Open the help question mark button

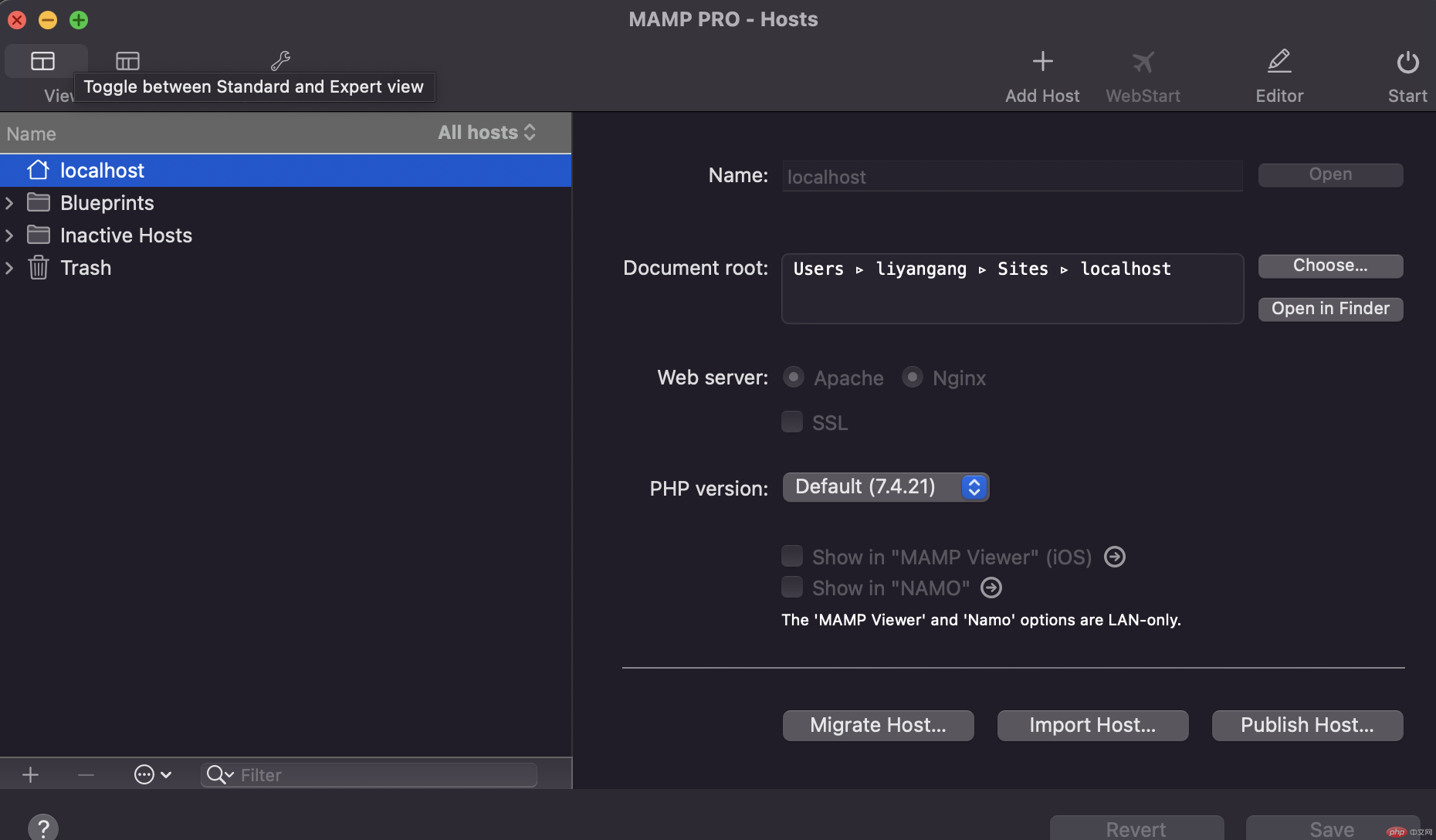[43, 828]
